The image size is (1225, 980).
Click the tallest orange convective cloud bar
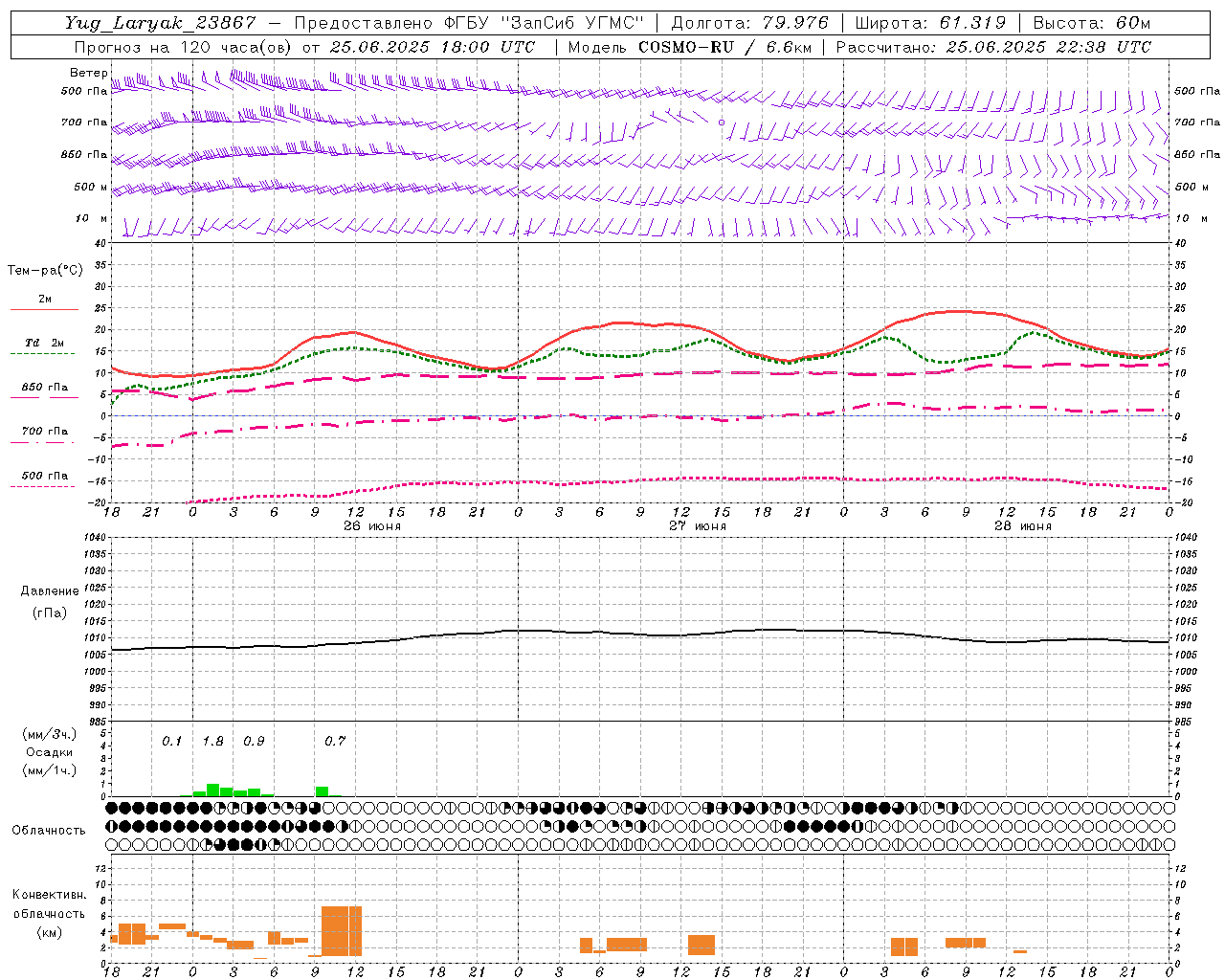point(342,931)
